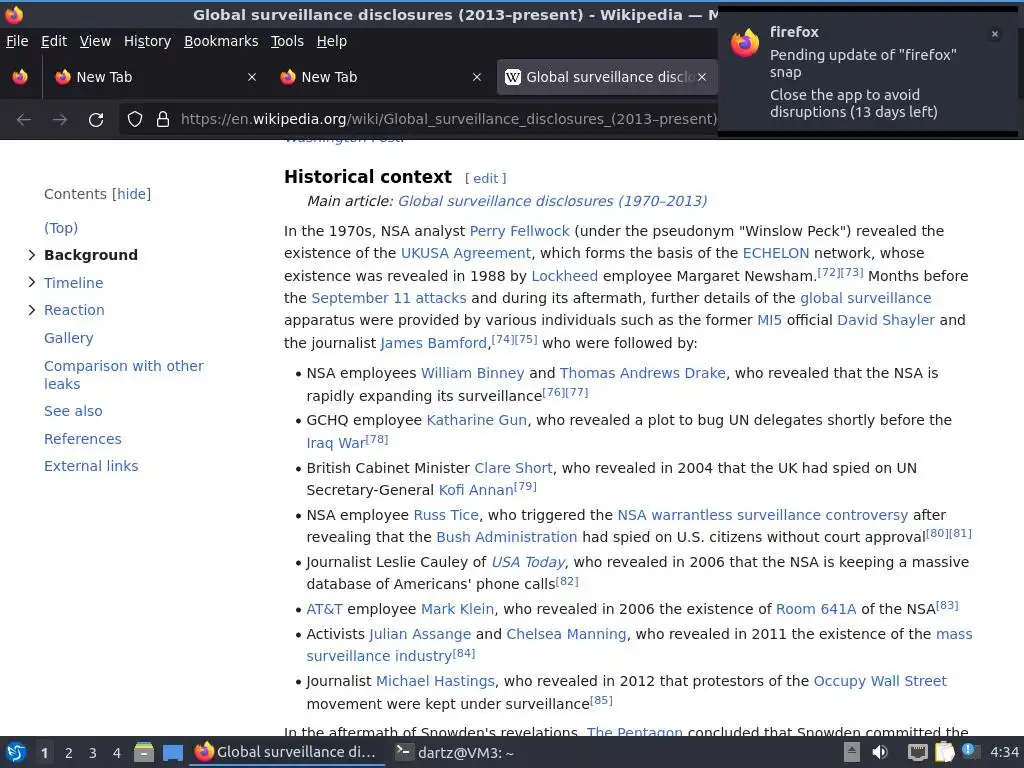
Task: Open the removable media eject tray icon
Action: 851,752
